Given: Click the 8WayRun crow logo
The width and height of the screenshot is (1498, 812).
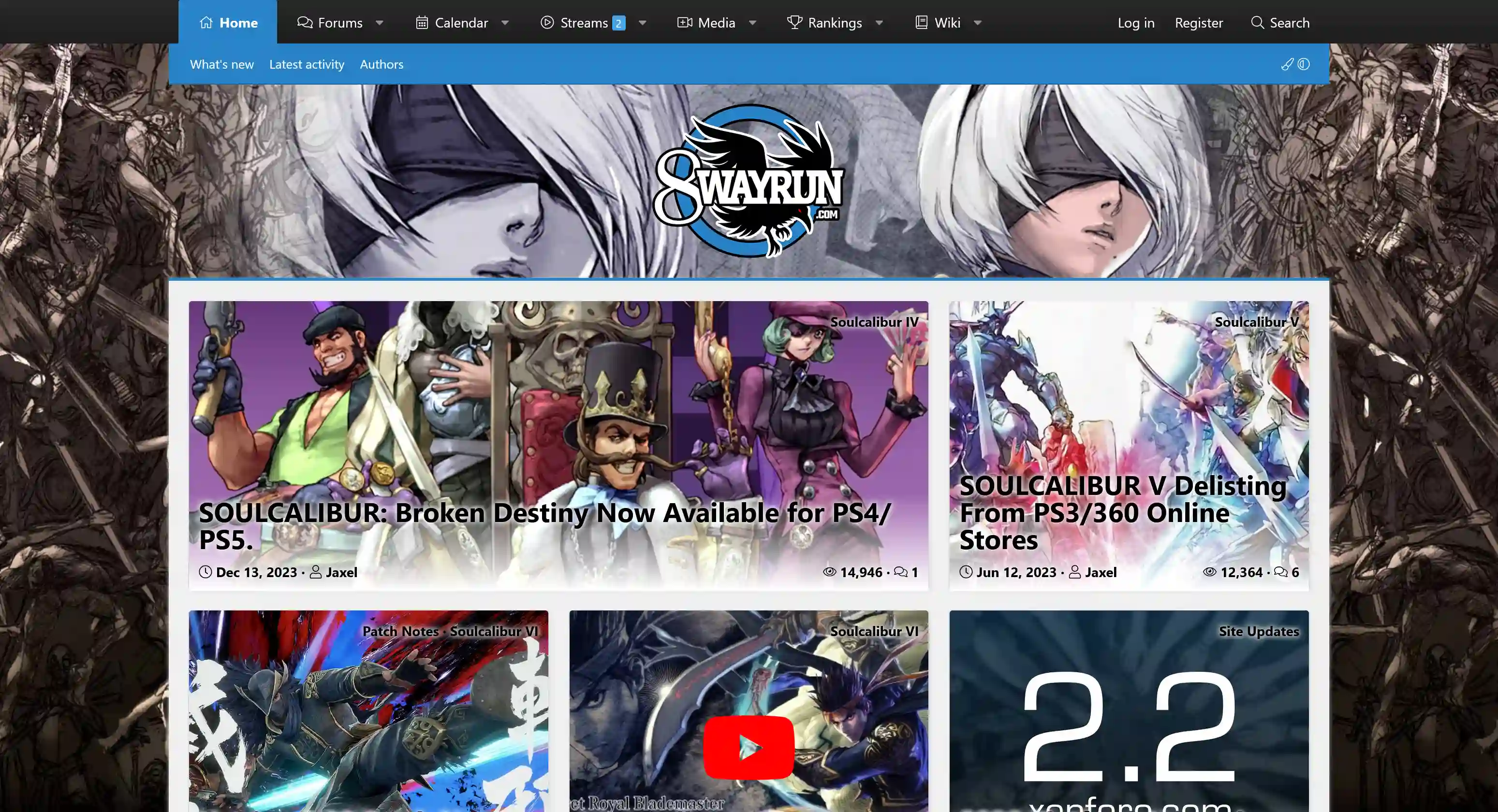Looking at the screenshot, I should point(749,180).
